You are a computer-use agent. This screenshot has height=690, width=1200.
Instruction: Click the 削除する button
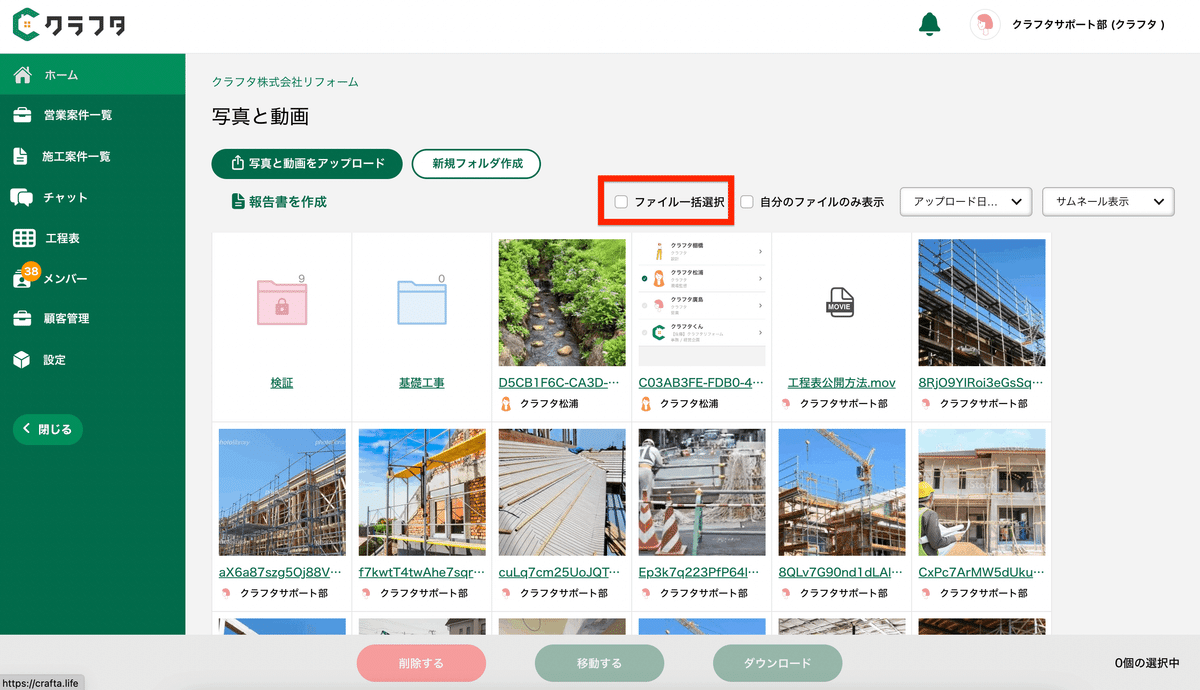point(421,663)
